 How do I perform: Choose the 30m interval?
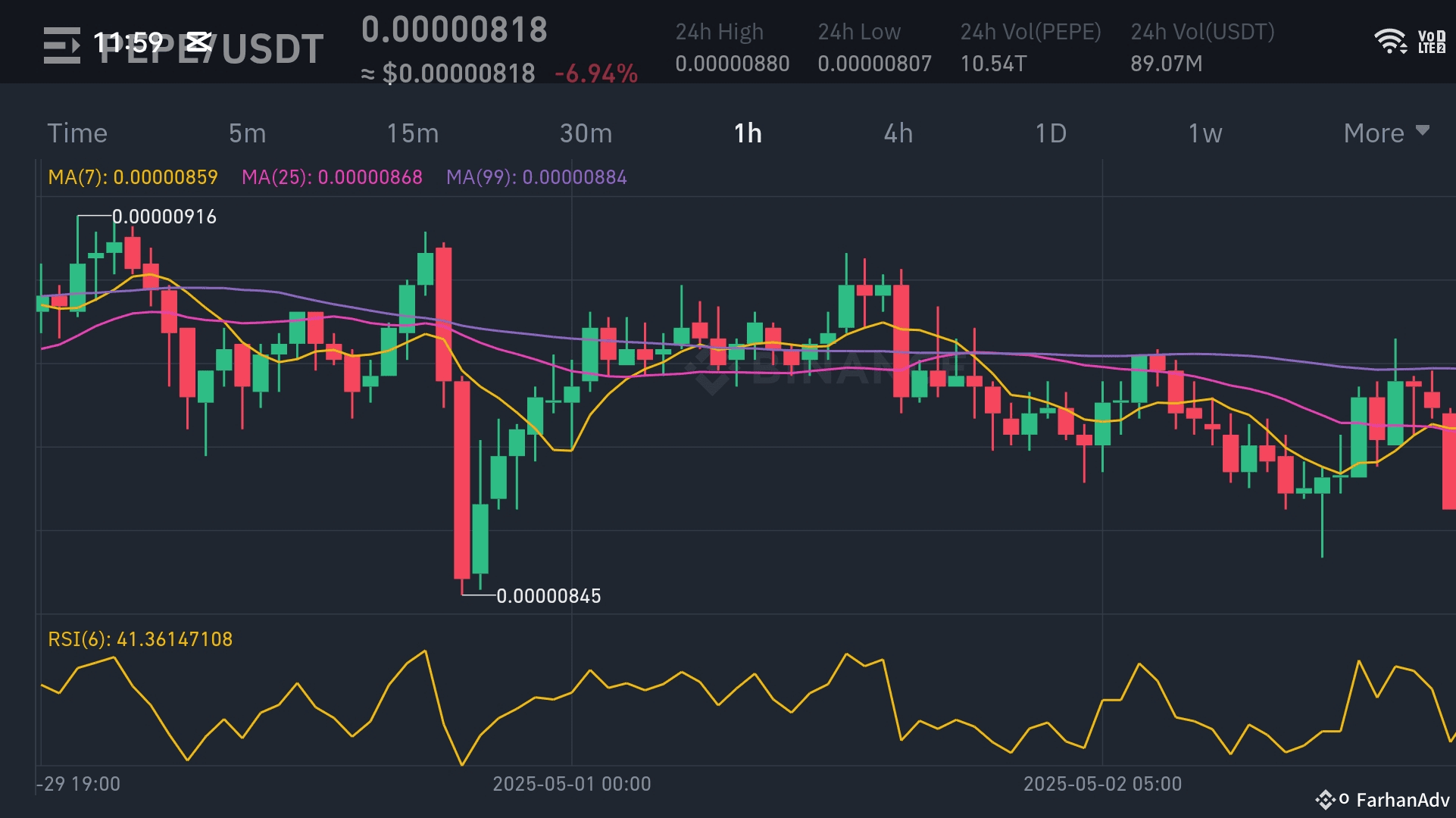click(586, 133)
